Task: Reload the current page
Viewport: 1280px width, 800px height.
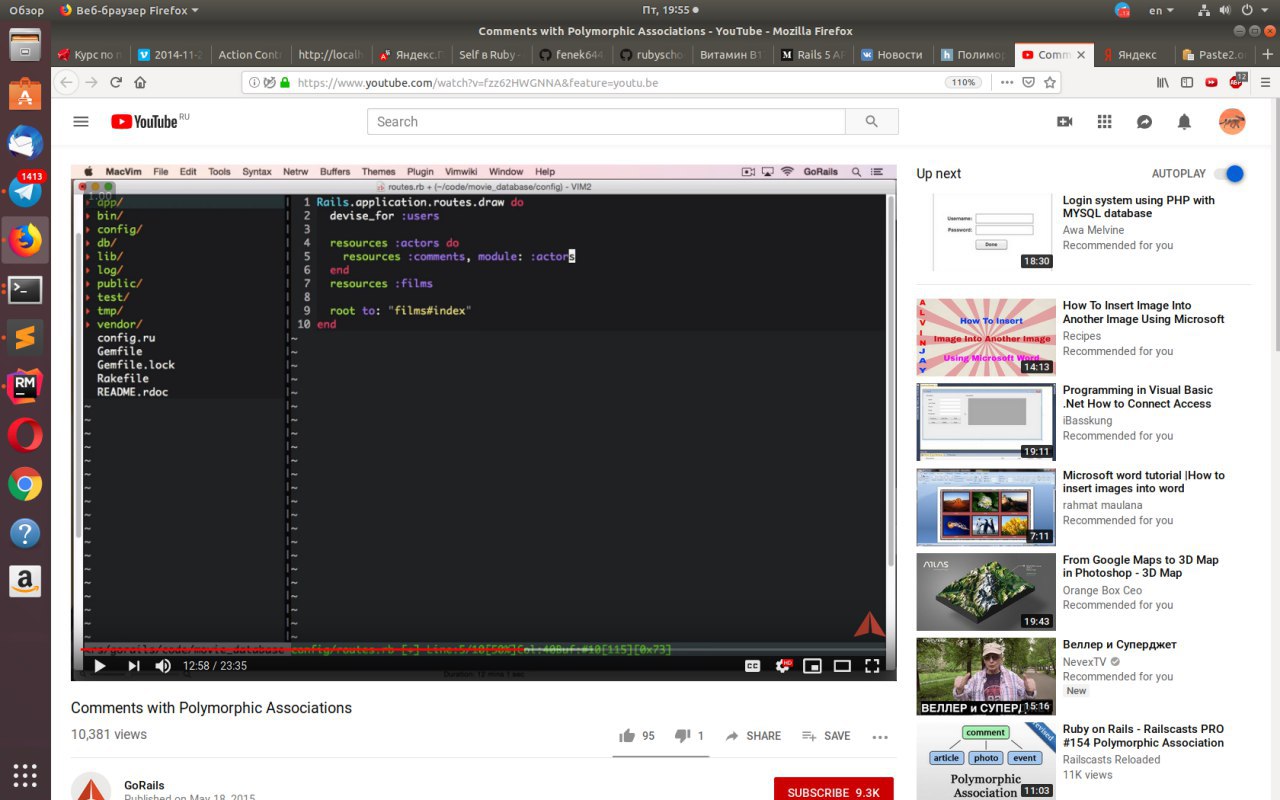Action: [x=116, y=82]
